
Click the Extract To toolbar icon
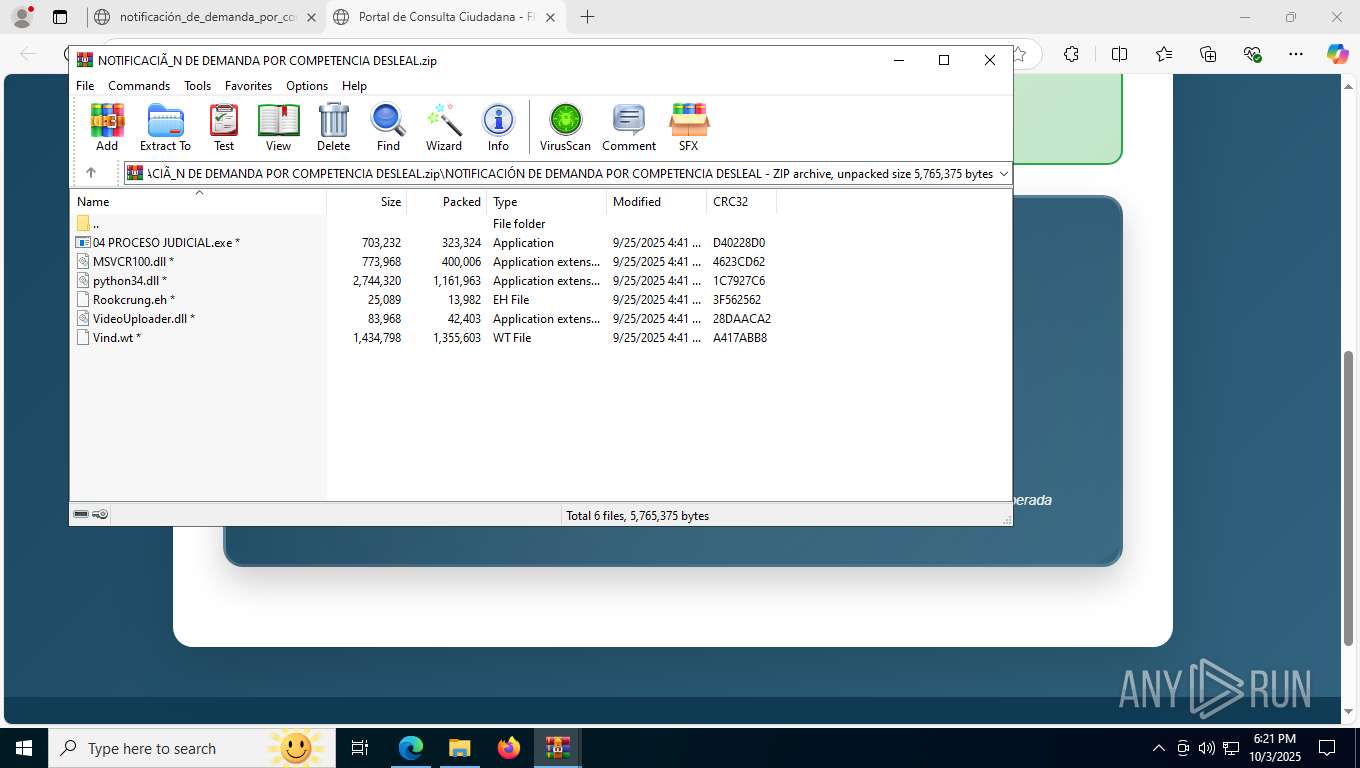(165, 128)
